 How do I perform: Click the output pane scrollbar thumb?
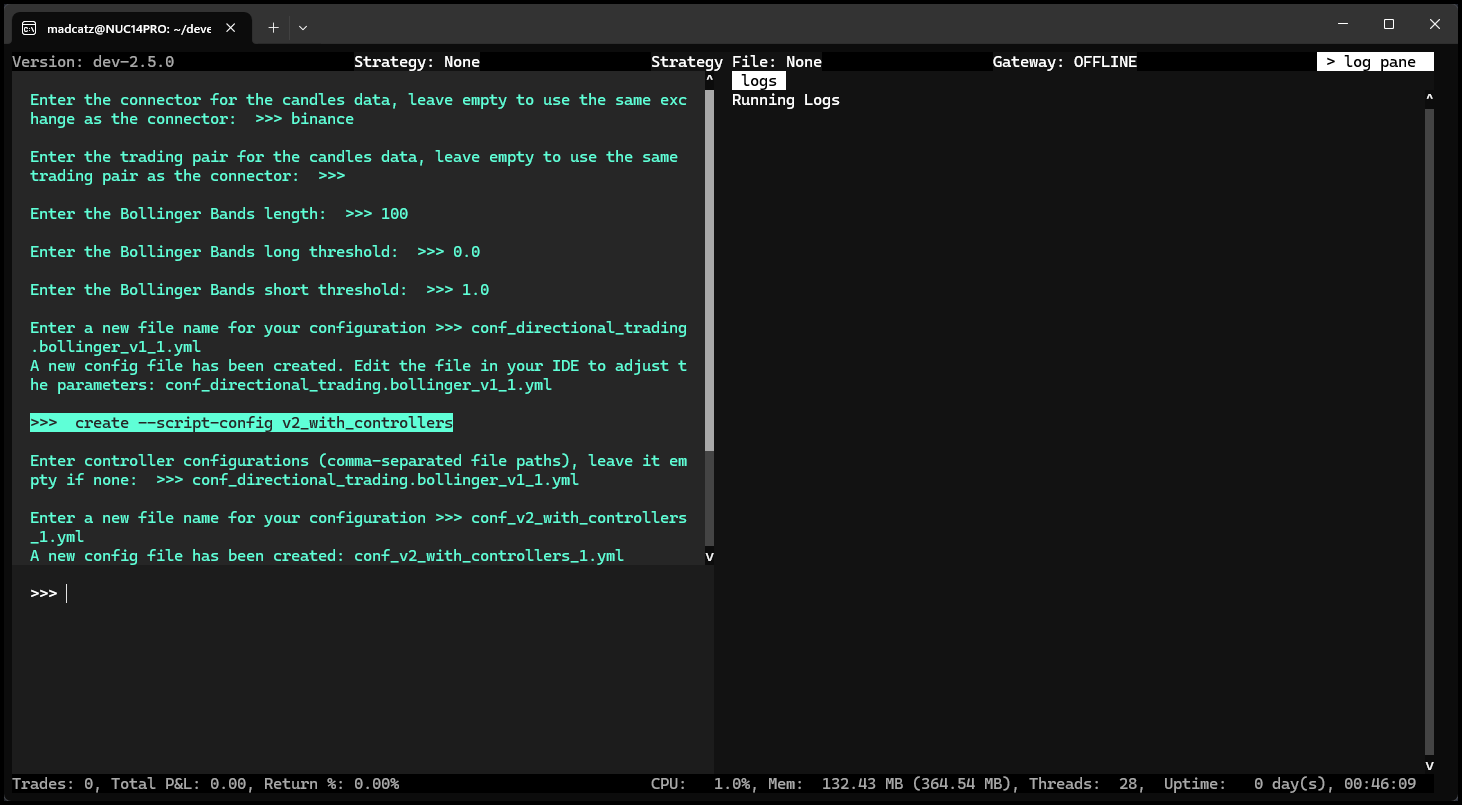(709, 270)
